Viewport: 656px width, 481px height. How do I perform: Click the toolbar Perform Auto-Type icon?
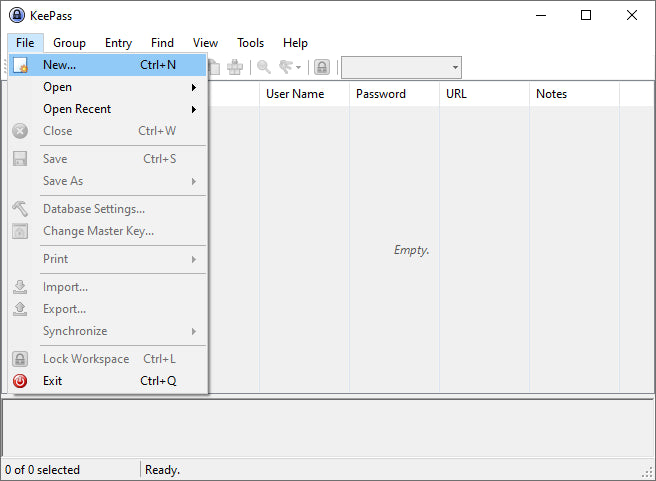[x=235, y=67]
